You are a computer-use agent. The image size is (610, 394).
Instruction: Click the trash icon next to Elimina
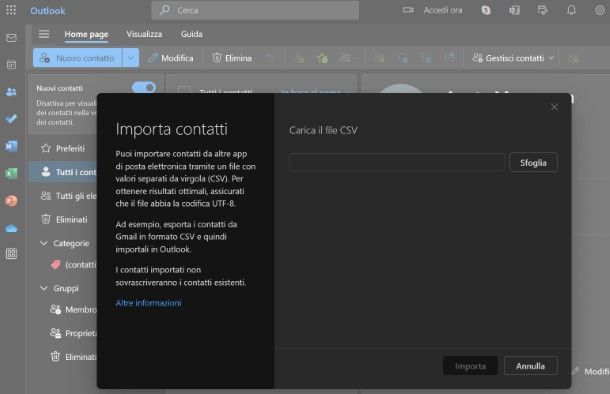click(217, 58)
